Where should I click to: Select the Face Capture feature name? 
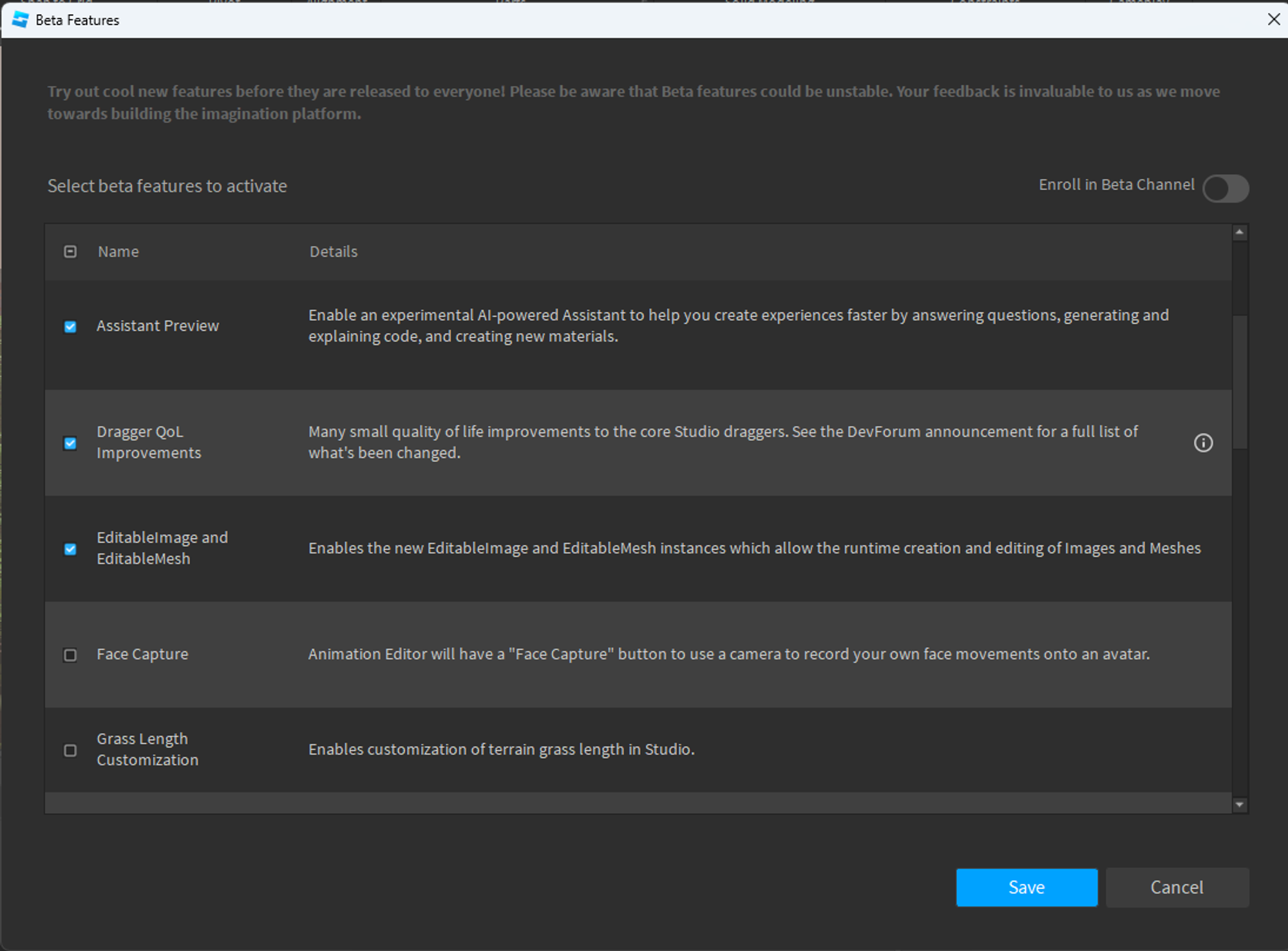[142, 654]
